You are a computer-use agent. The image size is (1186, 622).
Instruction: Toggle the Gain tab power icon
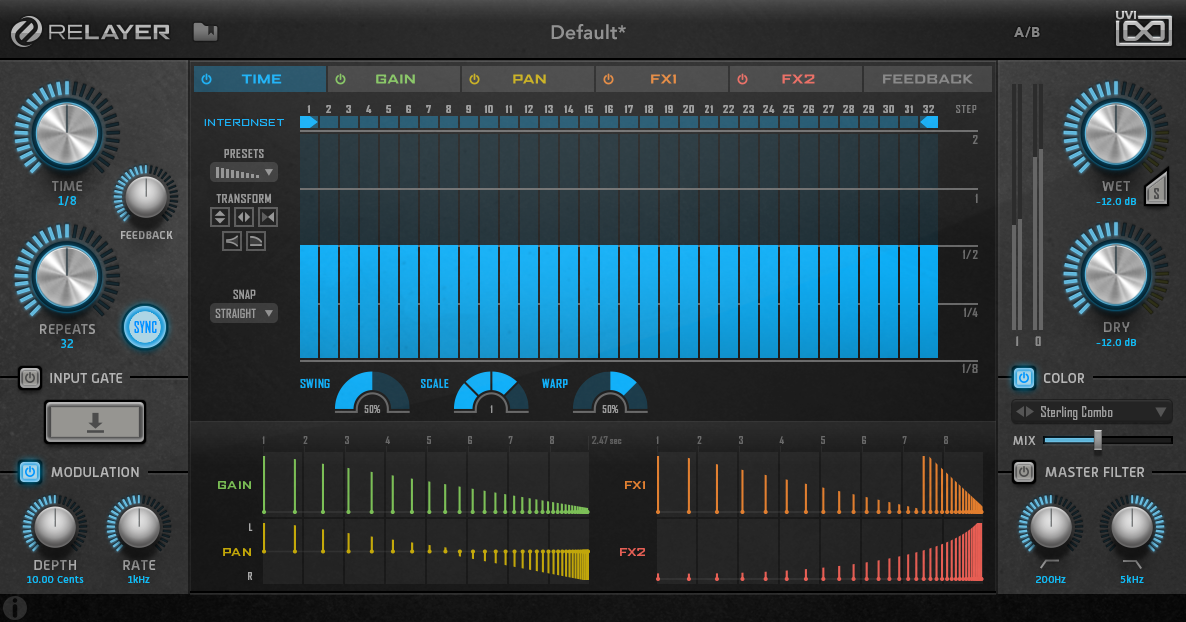coord(340,79)
